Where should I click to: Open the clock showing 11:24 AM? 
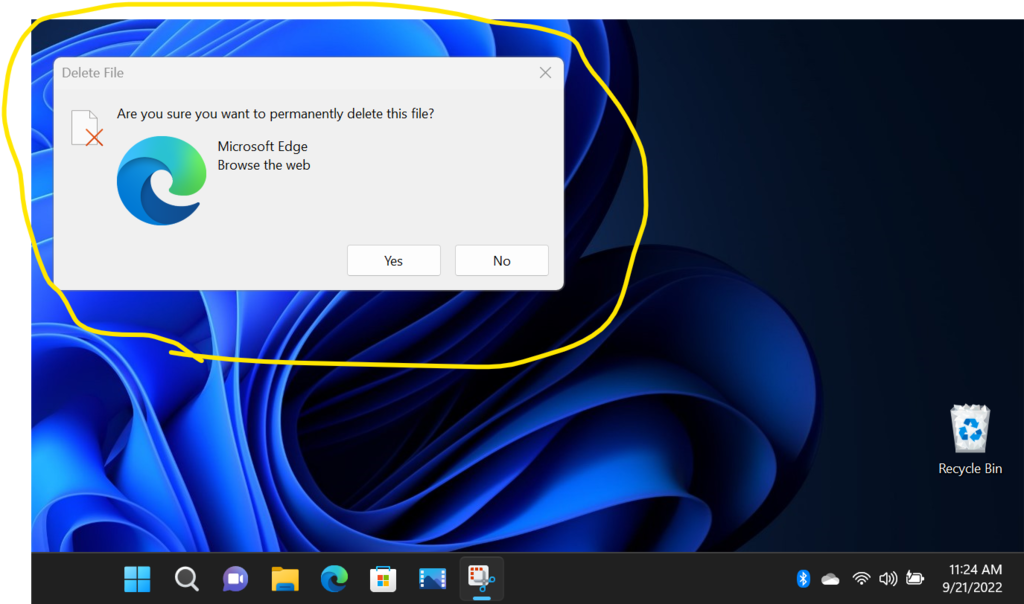coord(975,569)
